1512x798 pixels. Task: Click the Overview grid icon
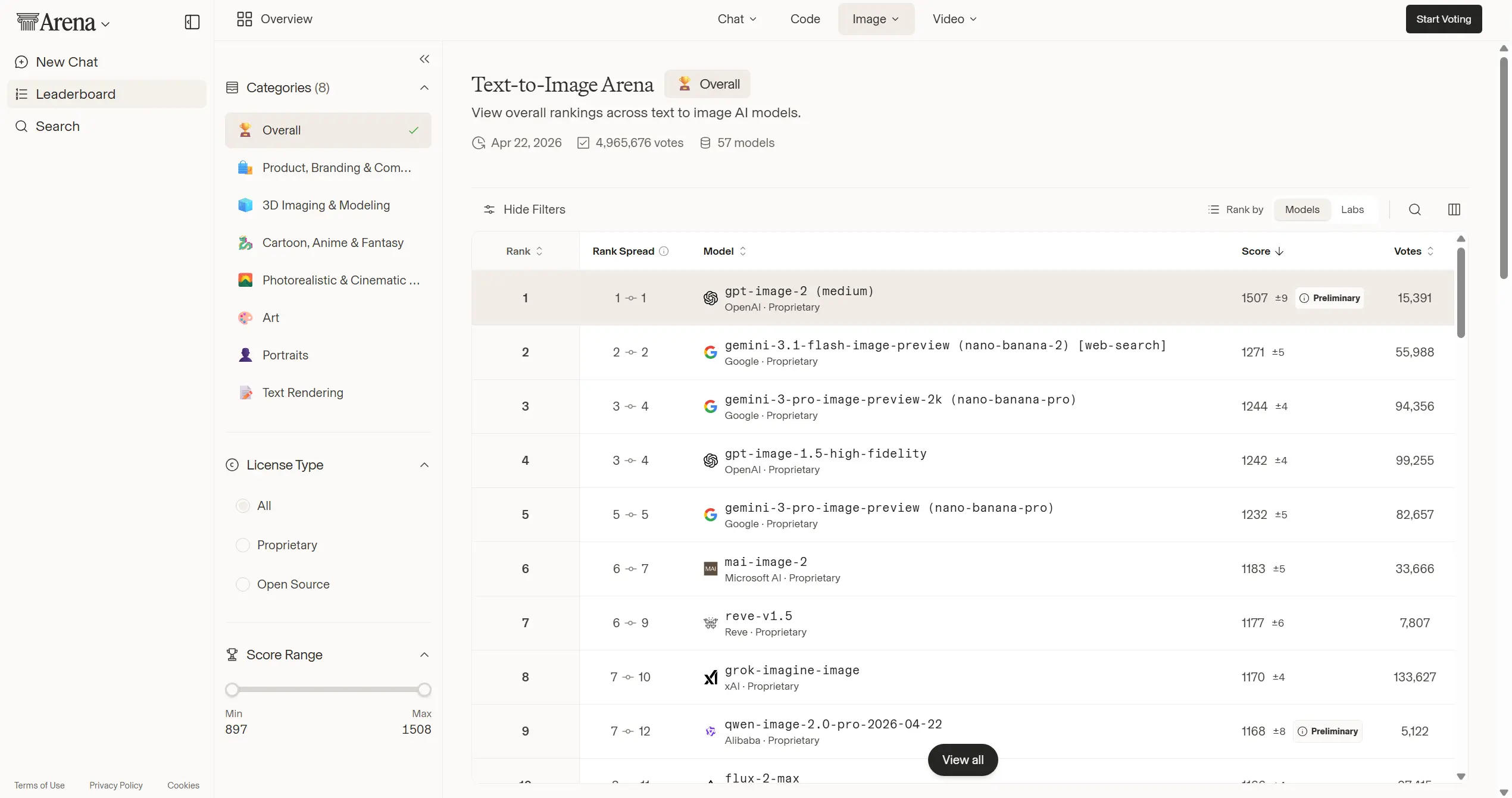pyautogui.click(x=245, y=19)
